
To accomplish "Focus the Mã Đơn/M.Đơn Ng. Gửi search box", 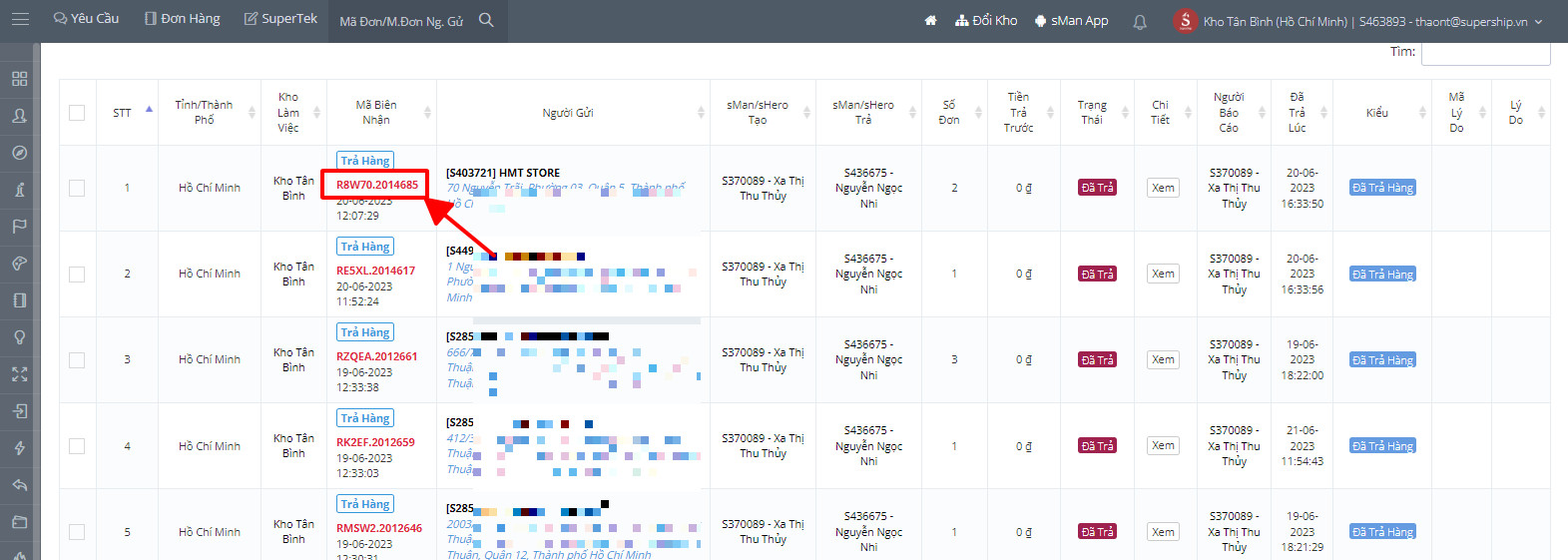I will [401, 21].
